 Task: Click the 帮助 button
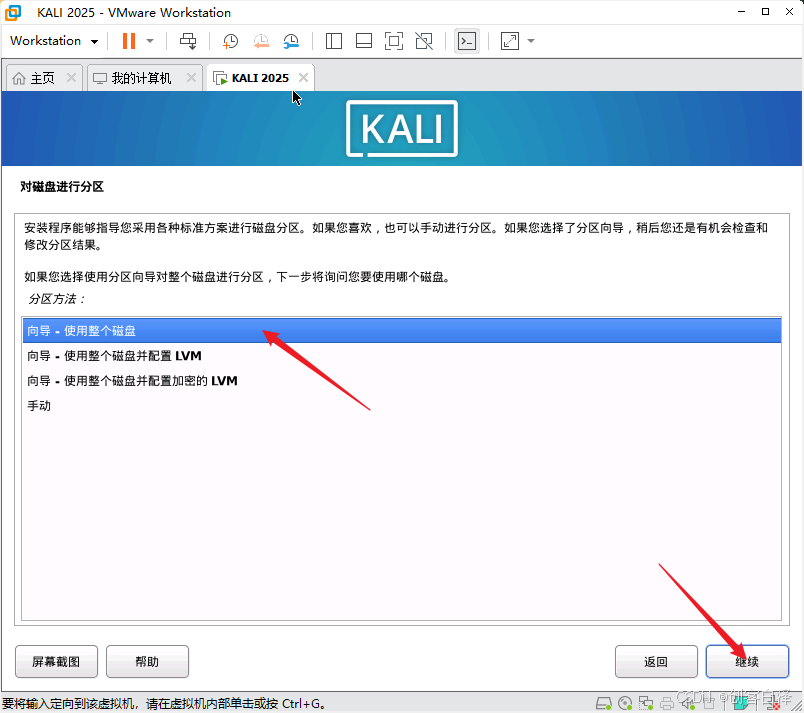coord(147,662)
